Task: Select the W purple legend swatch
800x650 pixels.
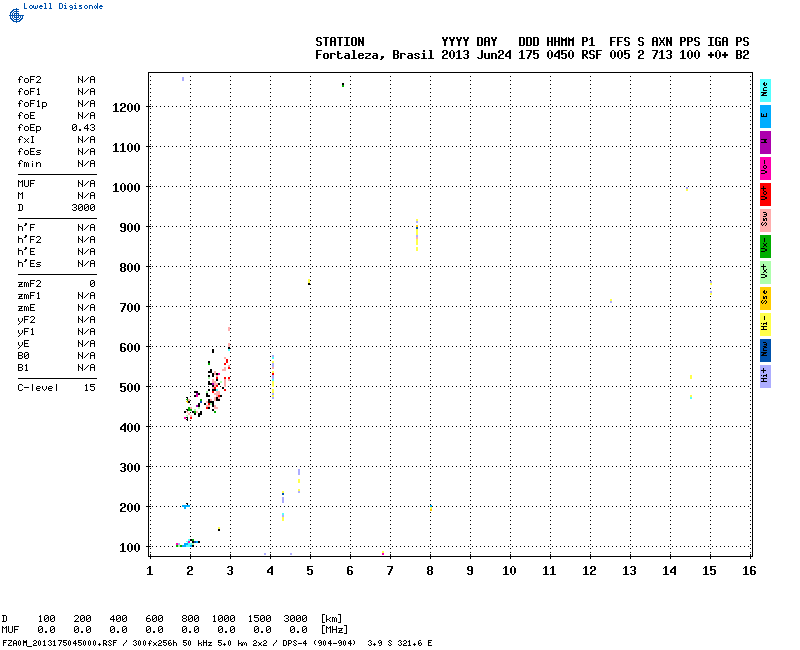Action: coord(765,142)
